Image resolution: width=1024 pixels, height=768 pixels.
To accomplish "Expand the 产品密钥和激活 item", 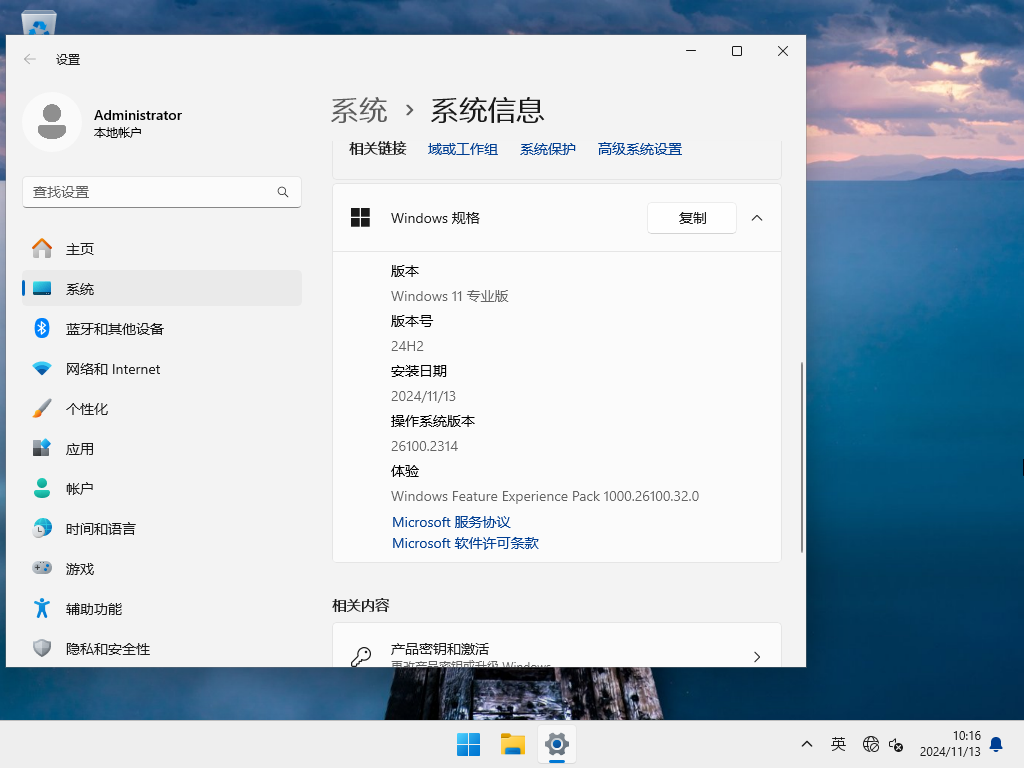I will pos(757,656).
